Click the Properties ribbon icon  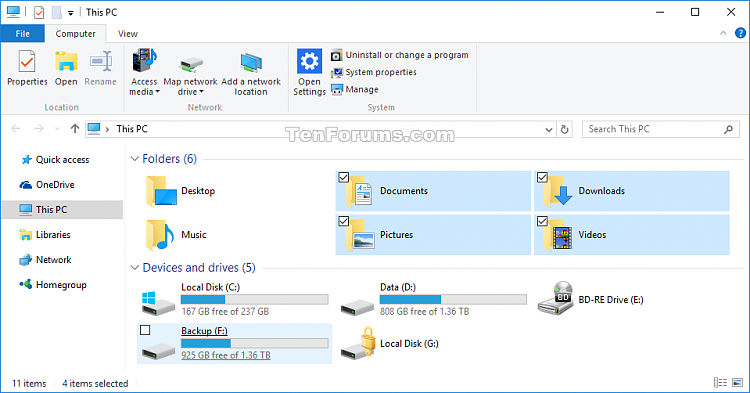pyautogui.click(x=27, y=62)
